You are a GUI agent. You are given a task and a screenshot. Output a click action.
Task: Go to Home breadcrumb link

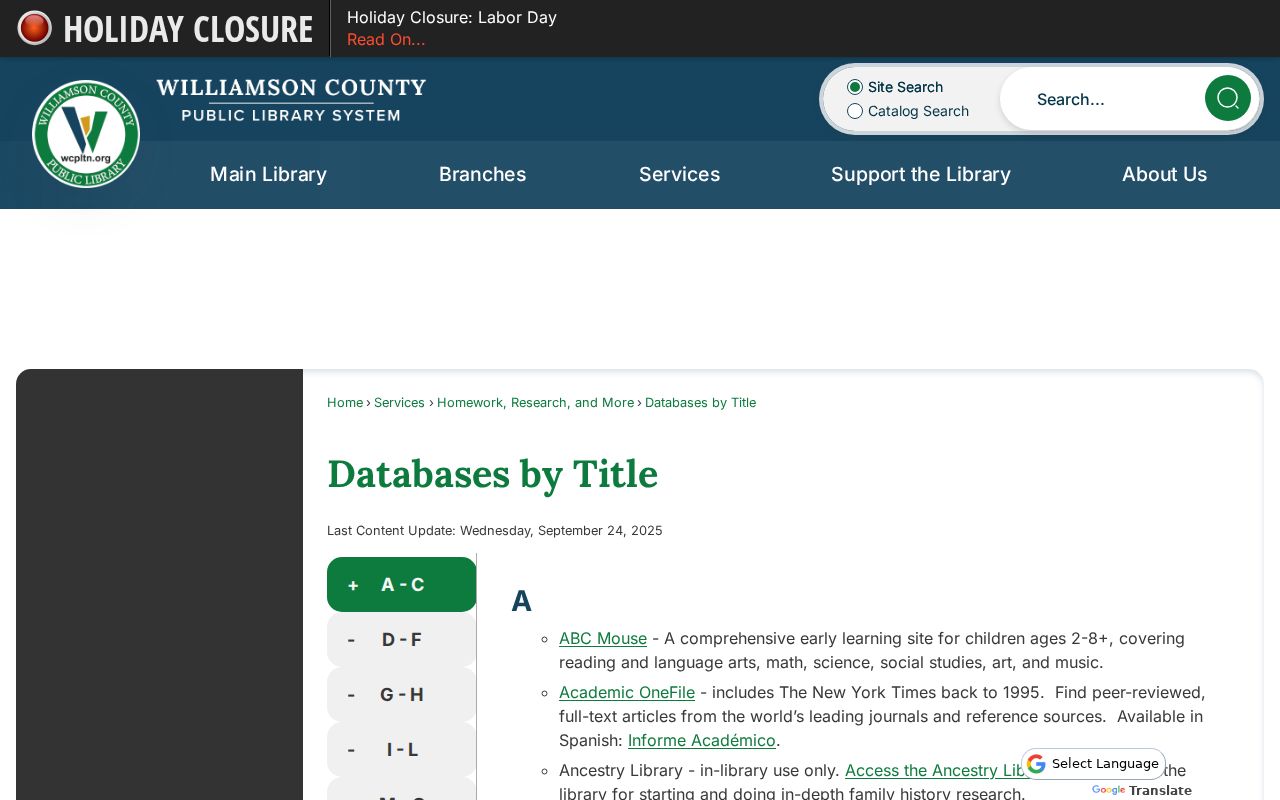click(345, 402)
